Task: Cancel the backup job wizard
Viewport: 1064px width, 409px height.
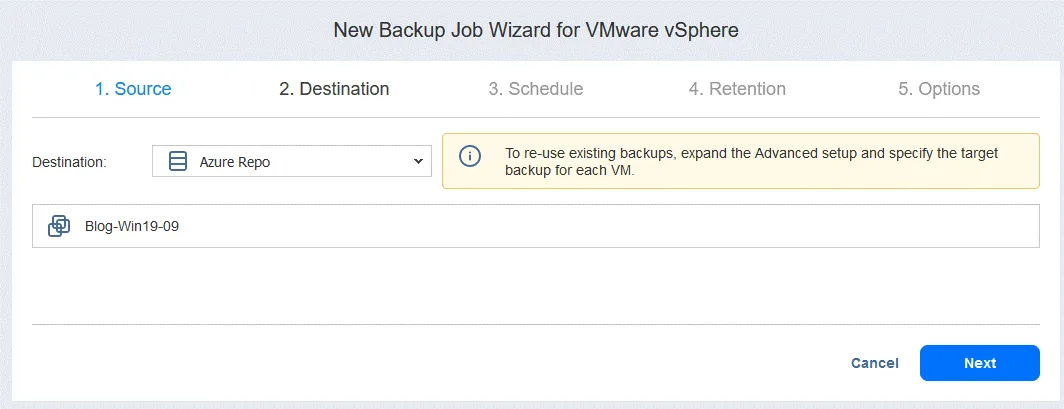Action: [875, 363]
